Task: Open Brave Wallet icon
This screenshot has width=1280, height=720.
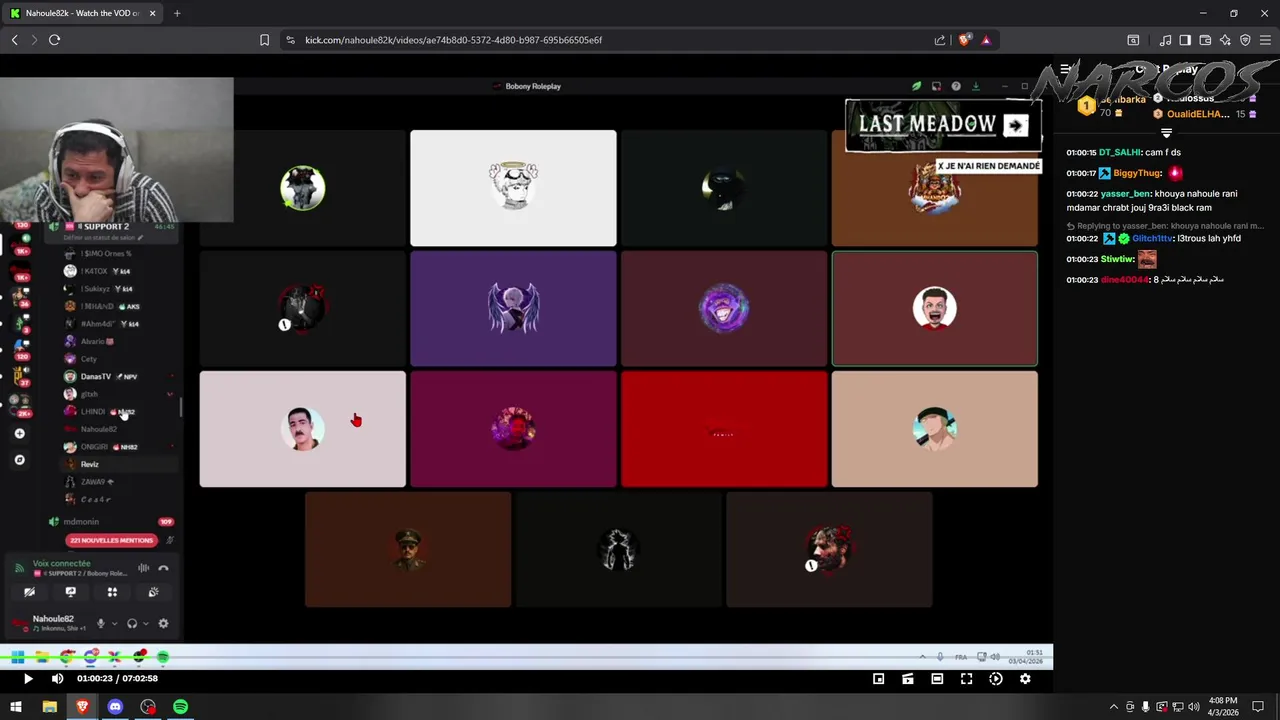Action: (x=1205, y=40)
